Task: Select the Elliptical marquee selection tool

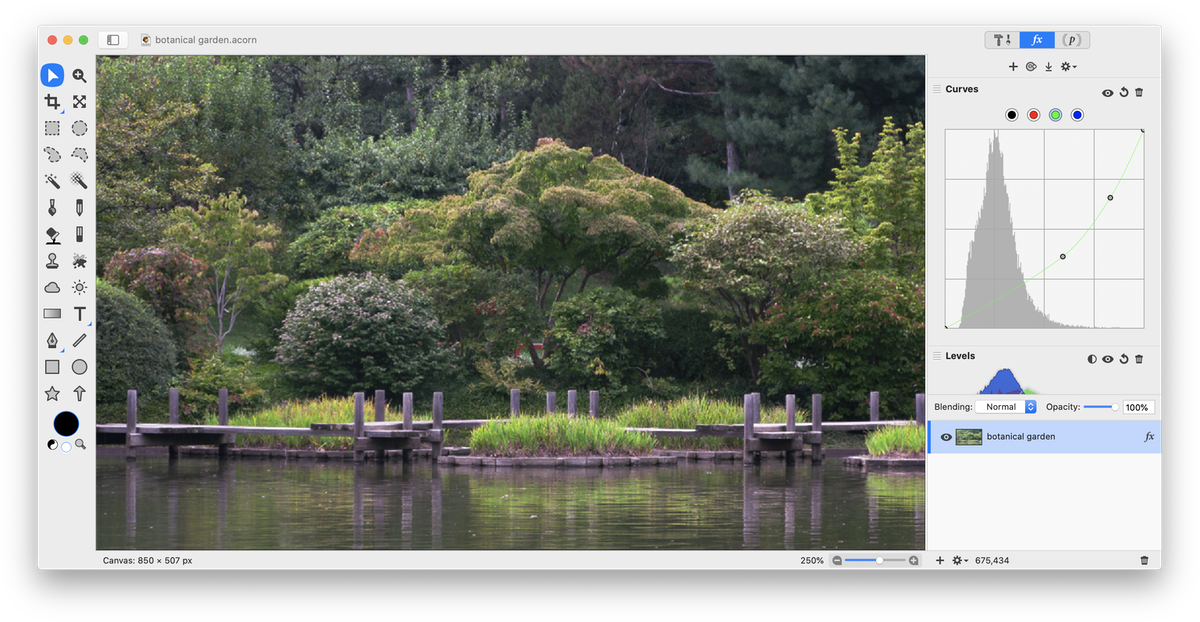Action: click(x=79, y=128)
